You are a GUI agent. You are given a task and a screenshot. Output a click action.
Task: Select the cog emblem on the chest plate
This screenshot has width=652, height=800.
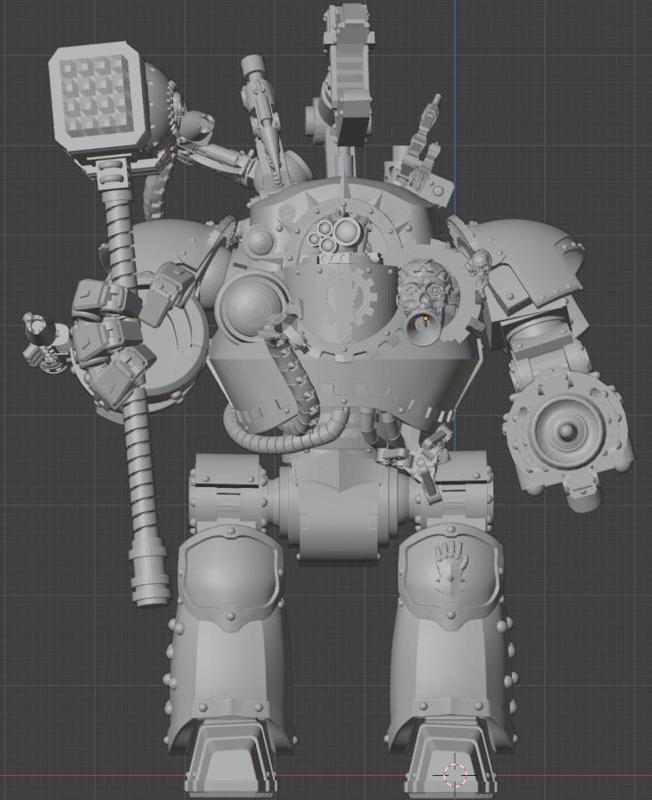pos(352,297)
